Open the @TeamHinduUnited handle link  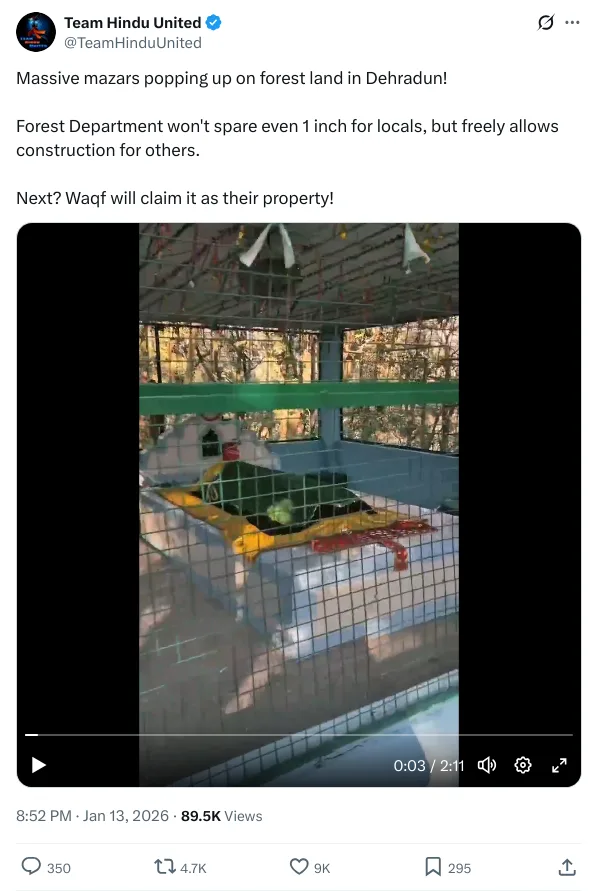pos(132,43)
